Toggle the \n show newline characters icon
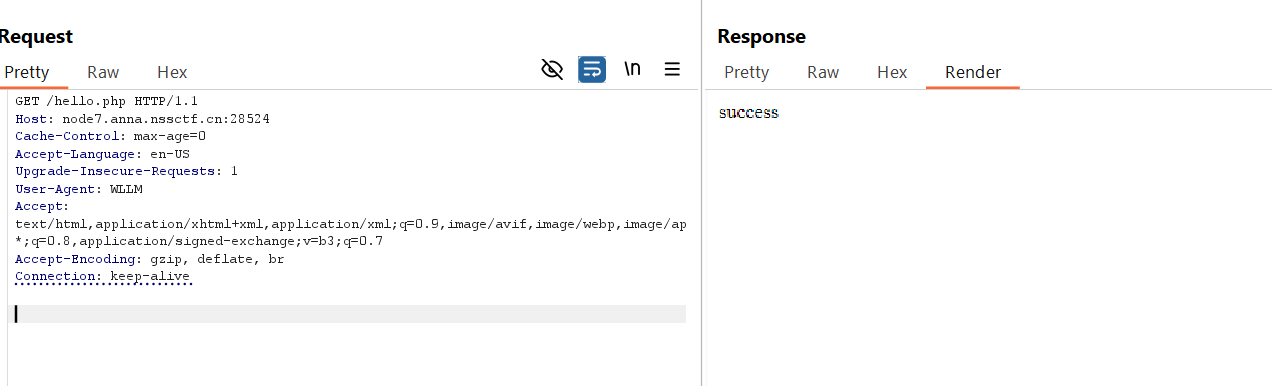Image resolution: width=1272 pixels, height=386 pixels. 632,70
